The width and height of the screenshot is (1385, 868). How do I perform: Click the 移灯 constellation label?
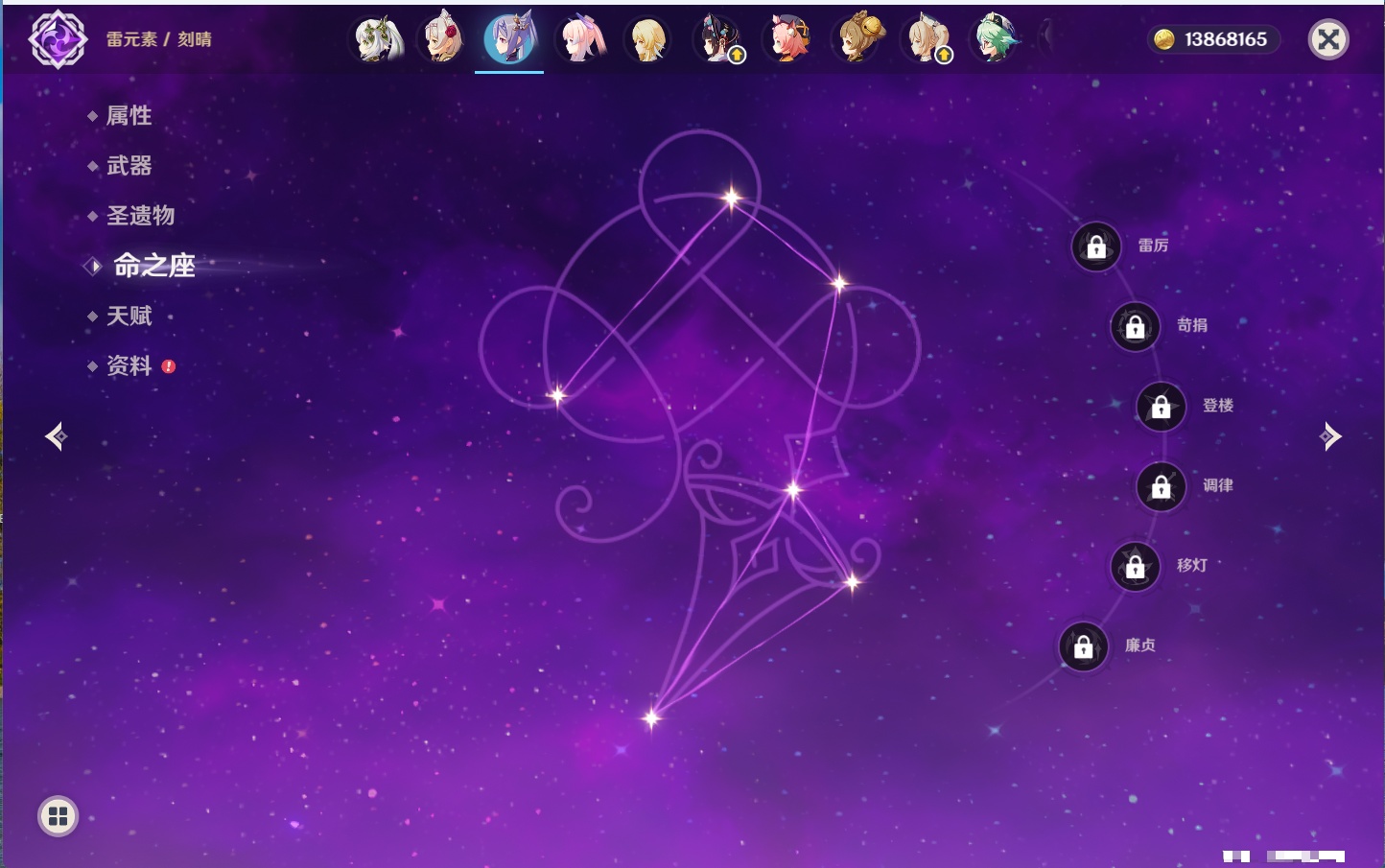[1192, 565]
